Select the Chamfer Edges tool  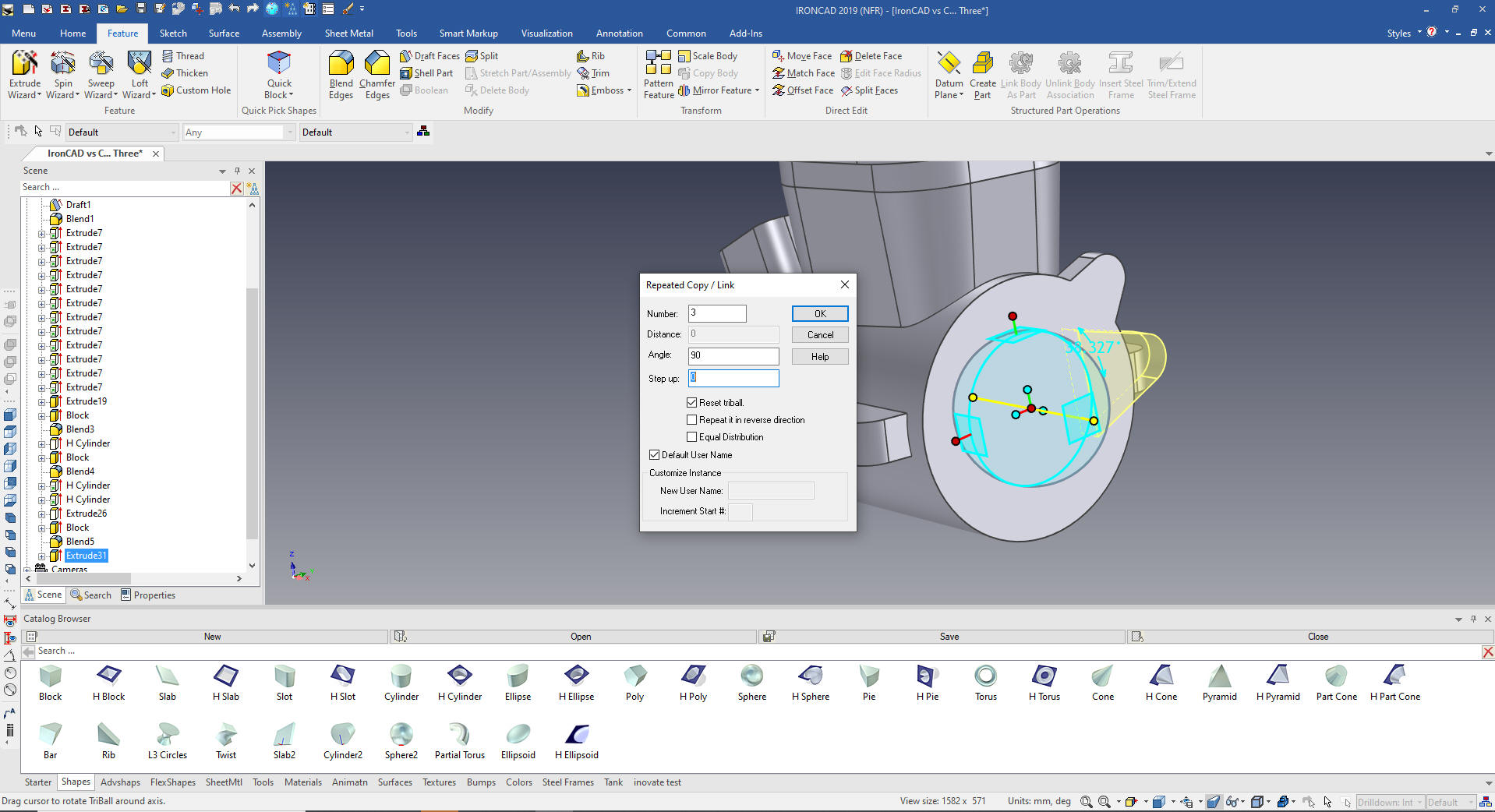[x=377, y=64]
